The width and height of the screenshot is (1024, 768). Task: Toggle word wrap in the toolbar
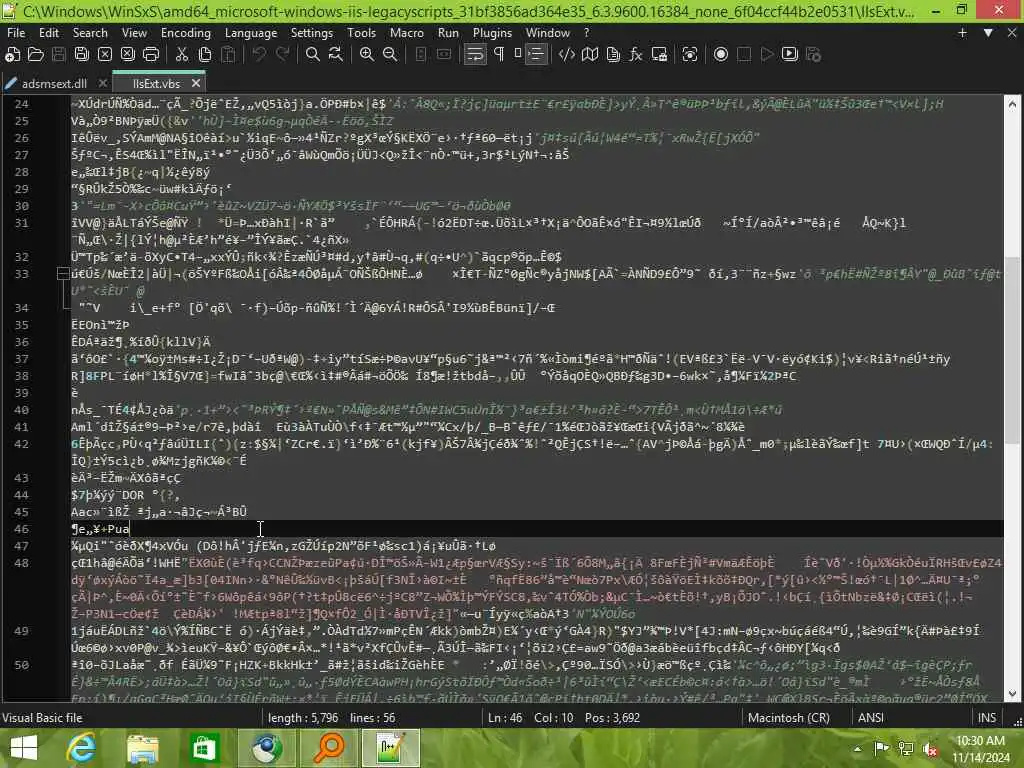click(x=475, y=55)
